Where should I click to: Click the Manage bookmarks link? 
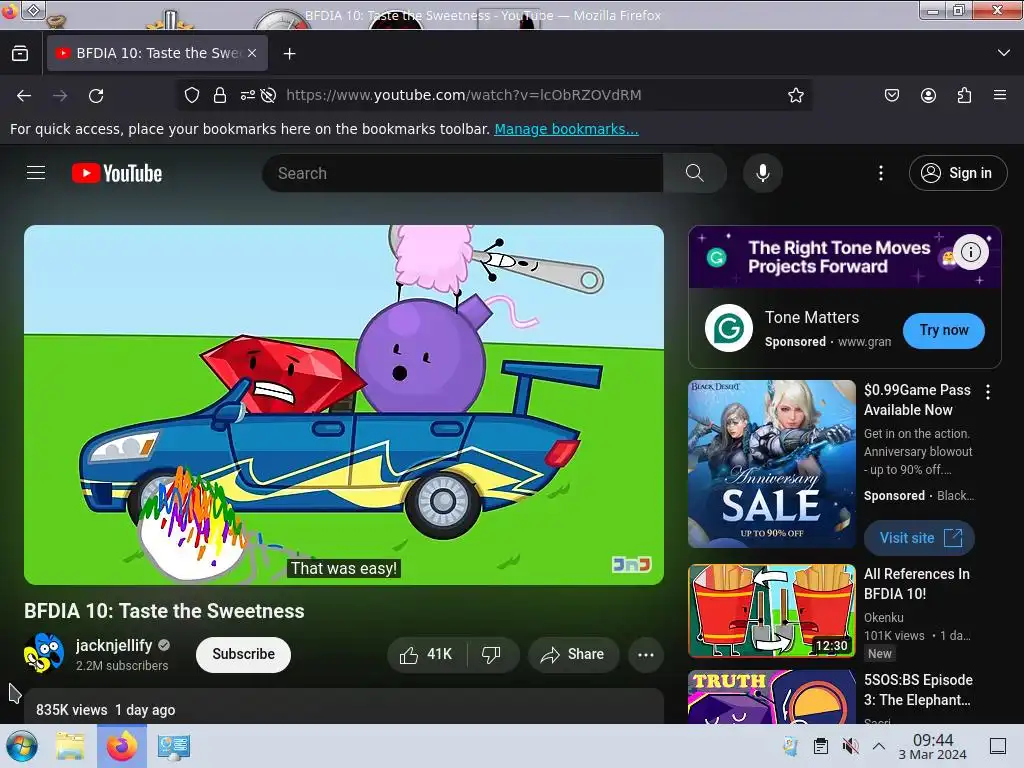[566, 129]
